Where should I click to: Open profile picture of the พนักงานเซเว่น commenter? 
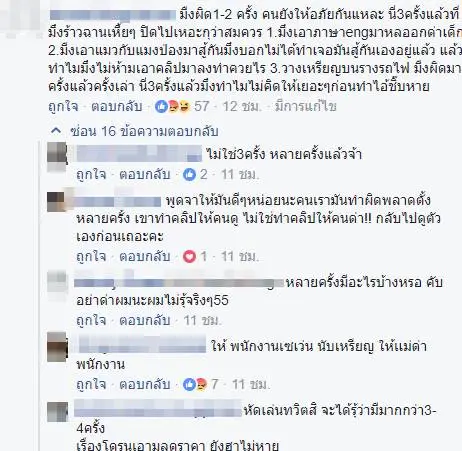(x=57, y=347)
